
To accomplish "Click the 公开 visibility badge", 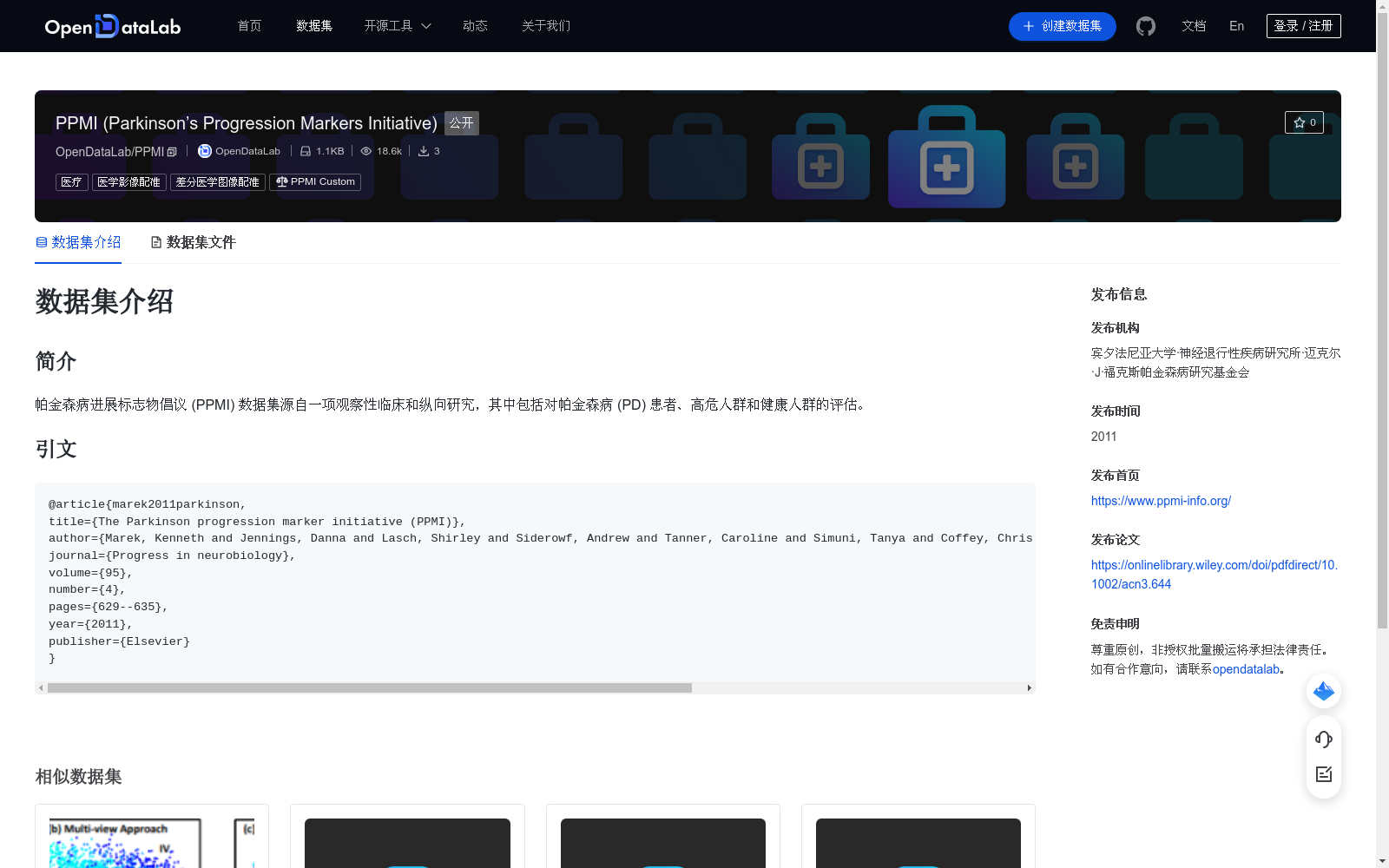I will (x=462, y=123).
